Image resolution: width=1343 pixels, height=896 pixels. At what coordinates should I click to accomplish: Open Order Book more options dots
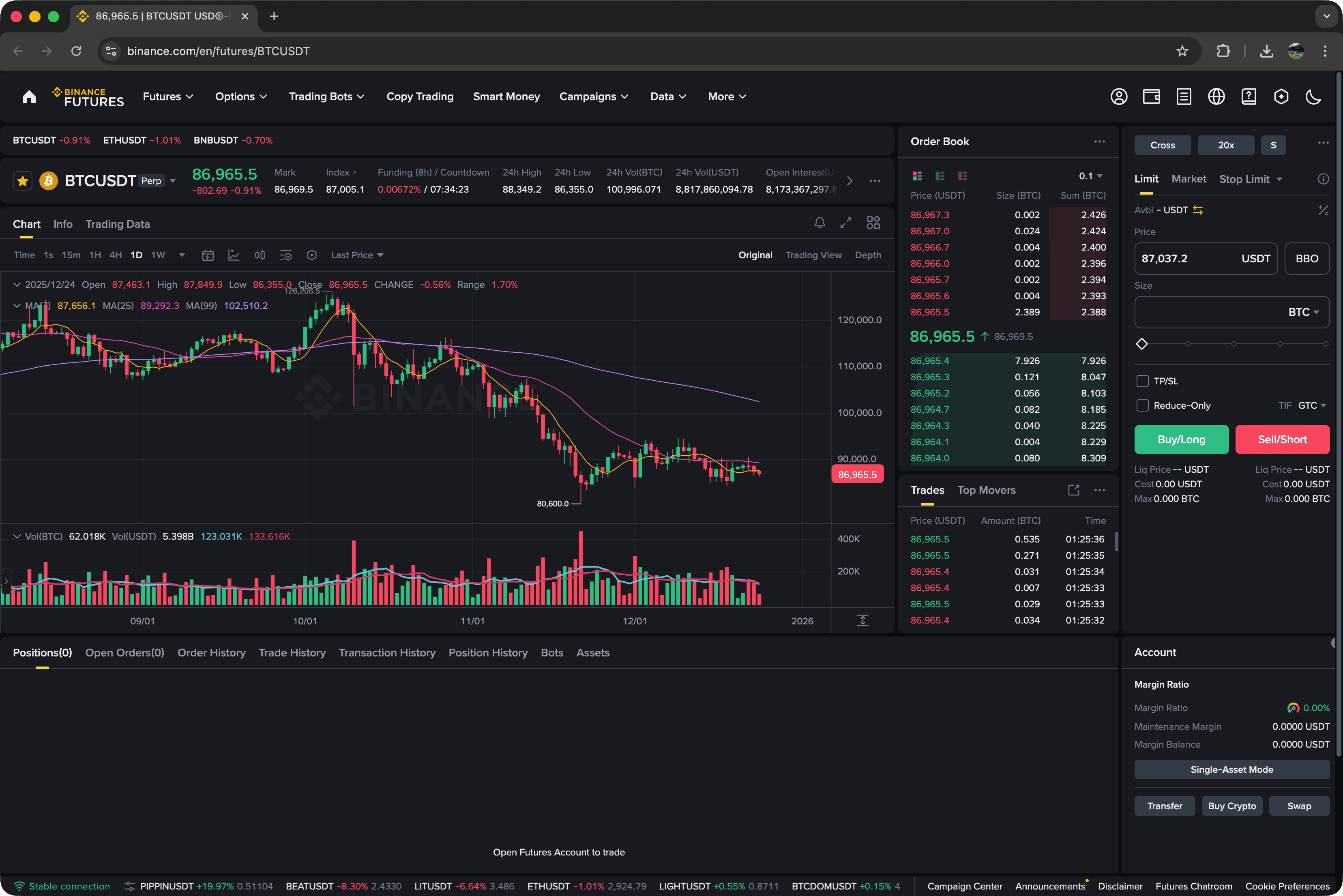[1100, 142]
